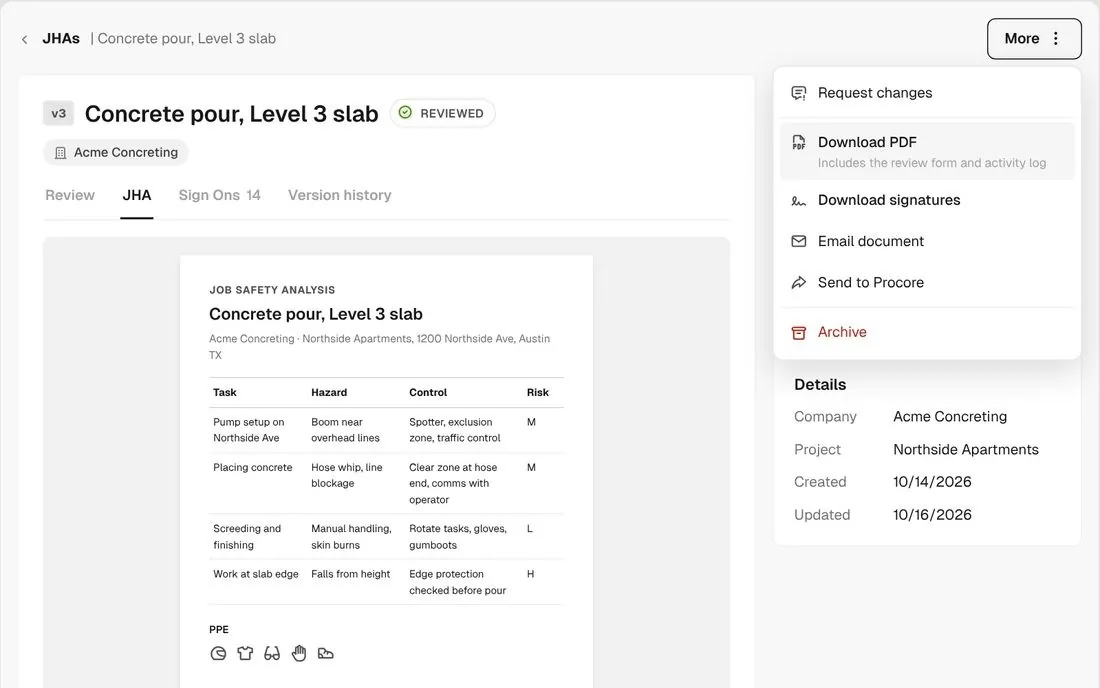This screenshot has width=1100, height=688.
Task: Click the envelope icon for Email document
Action: [x=798, y=241]
